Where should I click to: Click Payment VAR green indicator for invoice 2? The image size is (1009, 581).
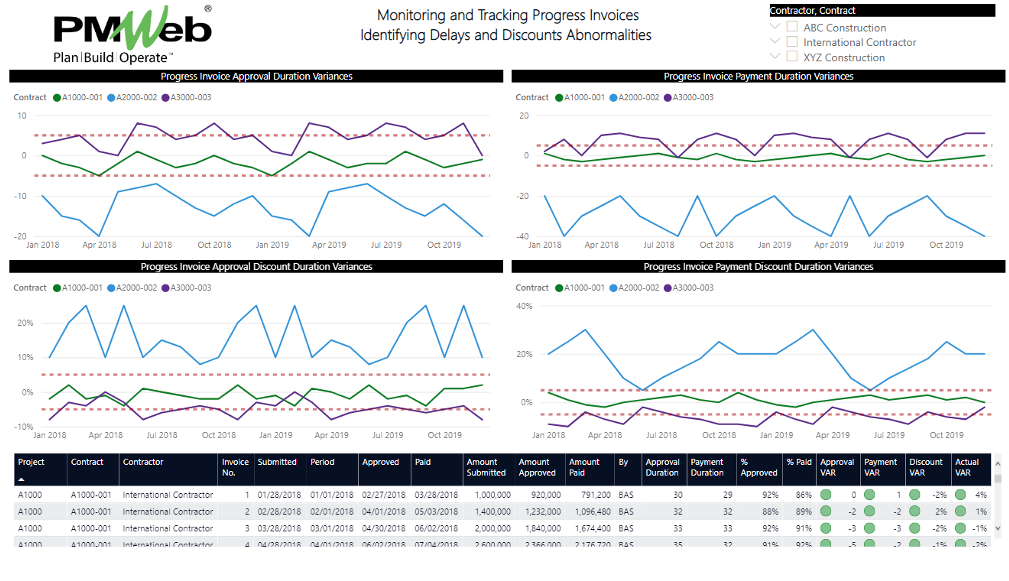[869, 511]
